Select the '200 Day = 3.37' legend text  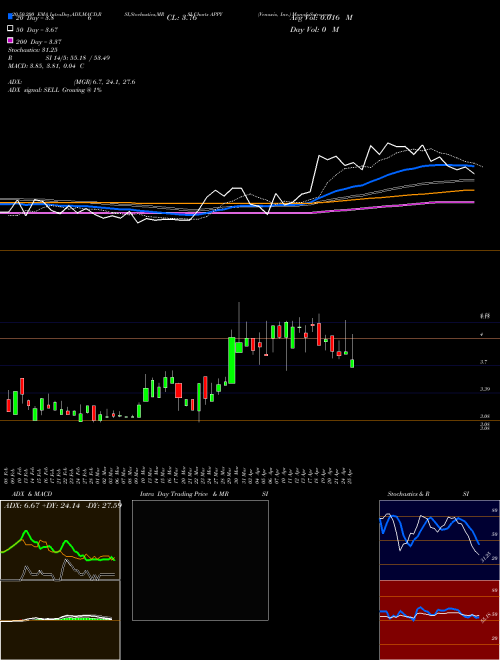click(38, 42)
